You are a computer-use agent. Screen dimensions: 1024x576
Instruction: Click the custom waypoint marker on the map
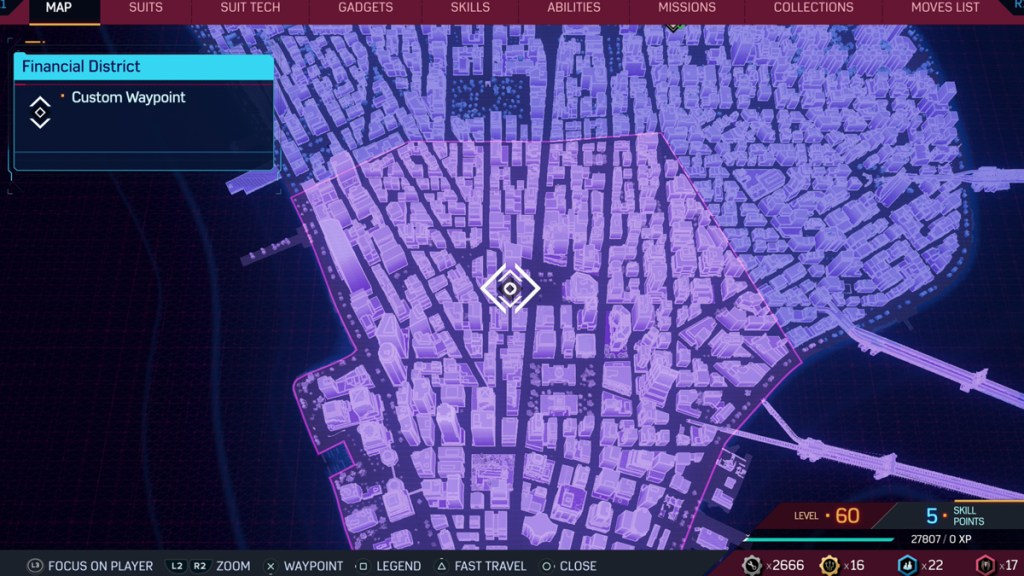509,289
